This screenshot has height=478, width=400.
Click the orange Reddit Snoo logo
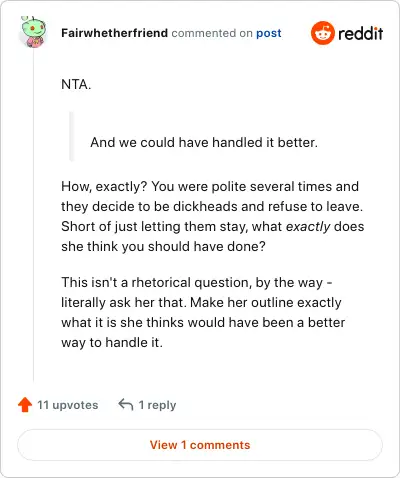point(322,33)
